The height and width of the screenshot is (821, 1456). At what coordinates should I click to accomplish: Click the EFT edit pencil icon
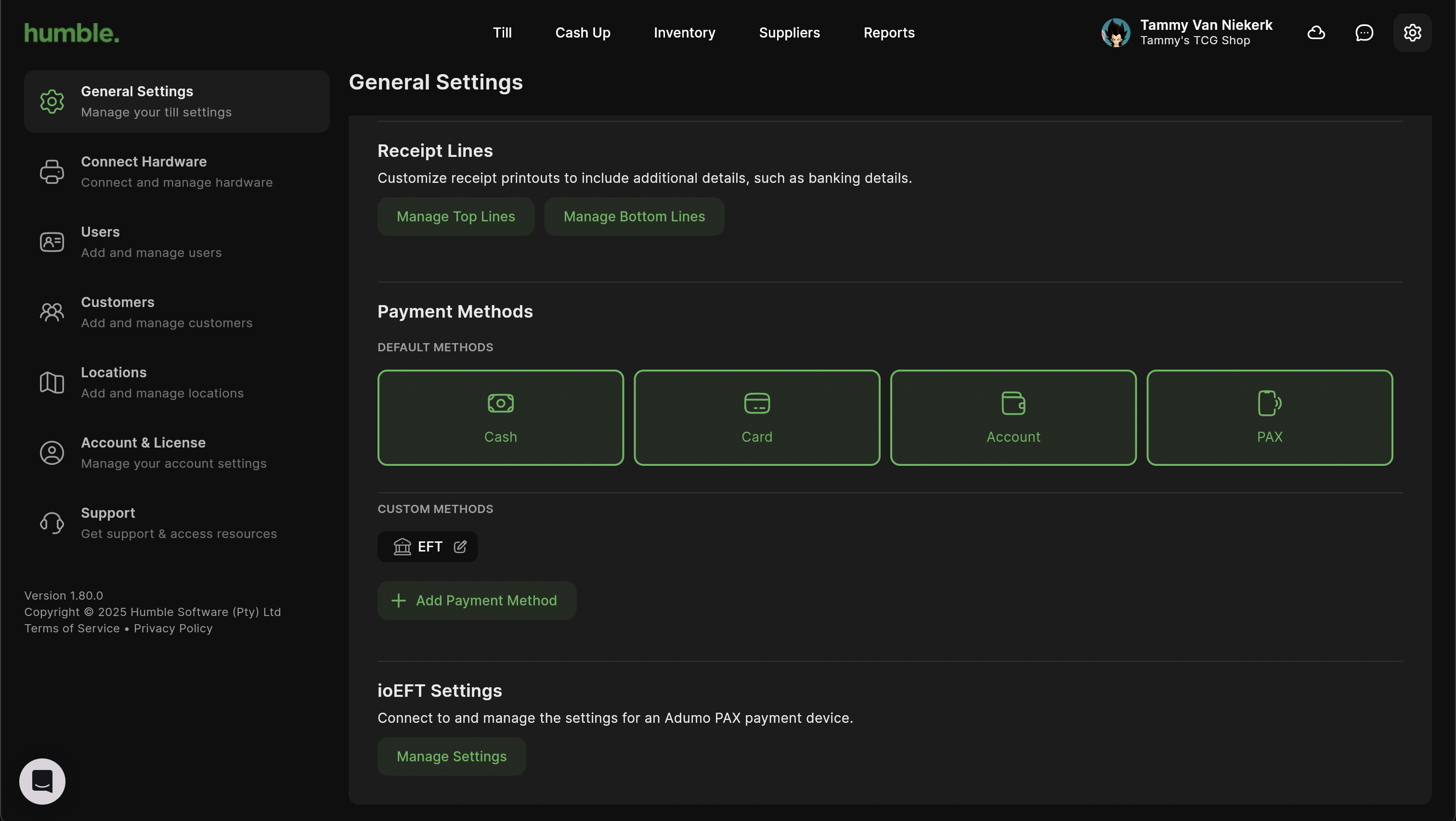(x=460, y=546)
